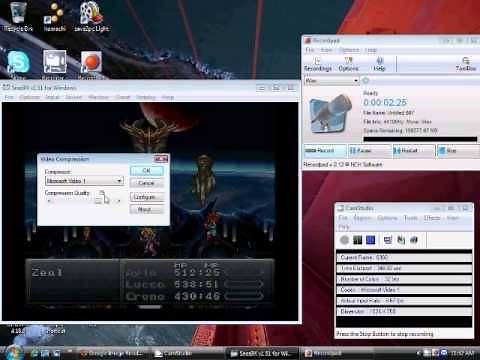Click Cancel in Video Compression dialog
The height and width of the screenshot is (360, 480).
147,183
